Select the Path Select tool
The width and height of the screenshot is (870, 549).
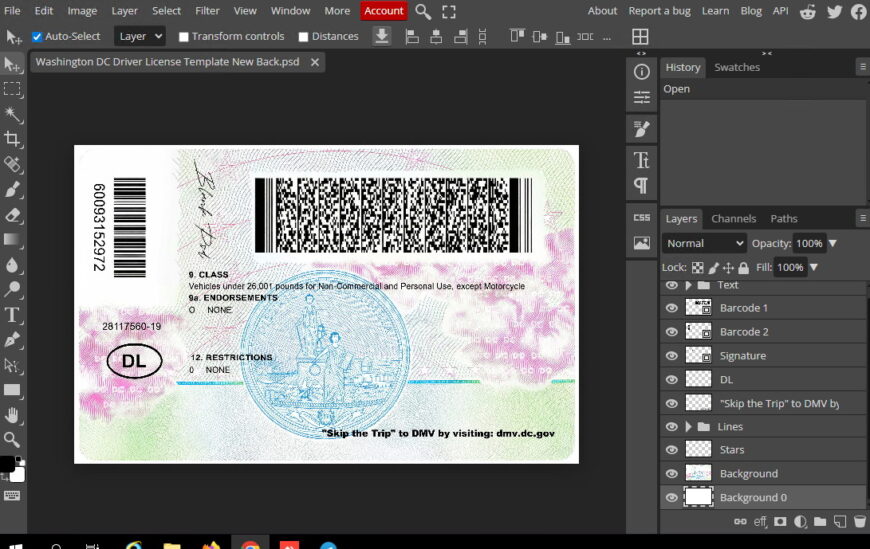pyautogui.click(x=12, y=365)
